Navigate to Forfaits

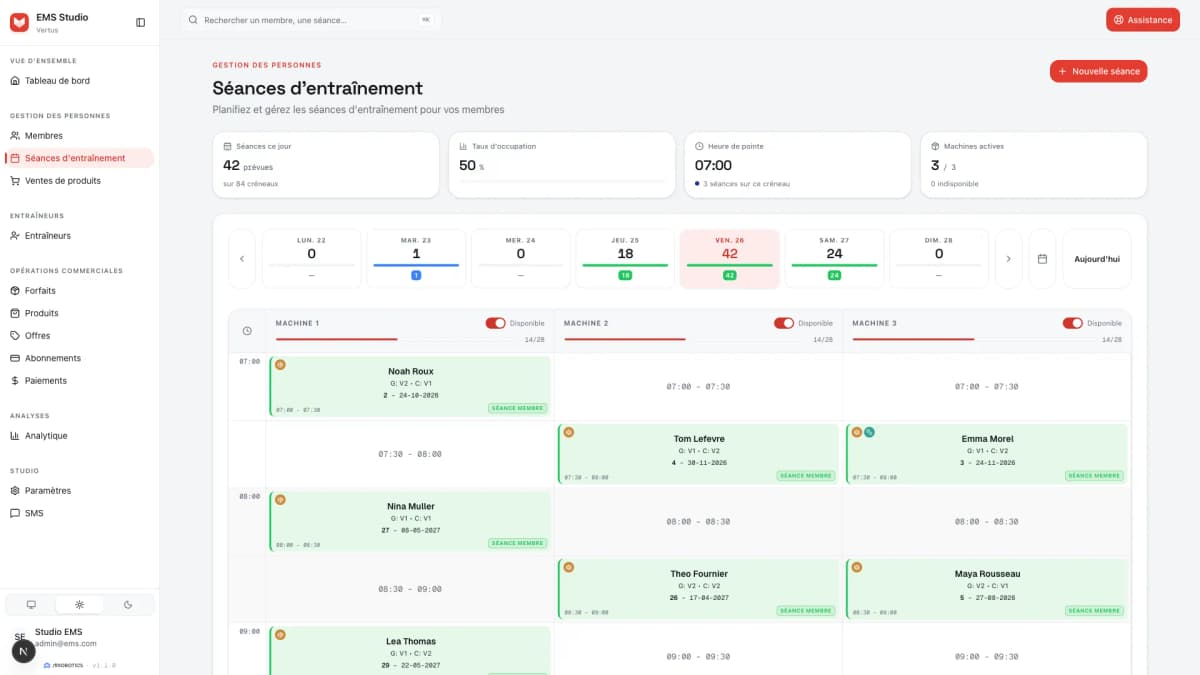coord(80,291)
